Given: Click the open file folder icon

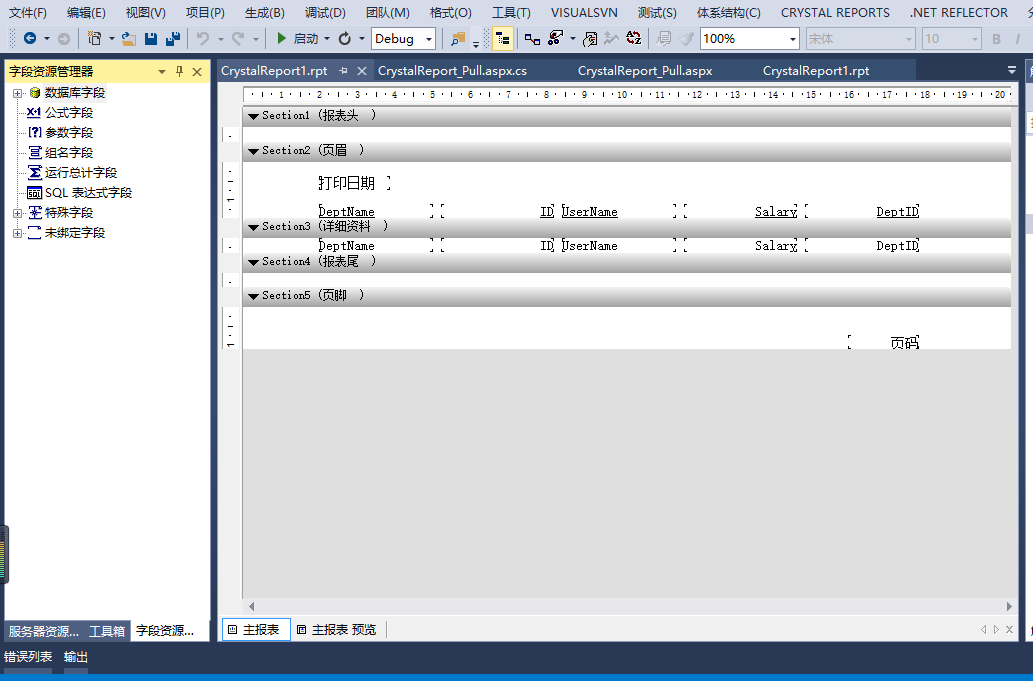Looking at the screenshot, I should 129,39.
